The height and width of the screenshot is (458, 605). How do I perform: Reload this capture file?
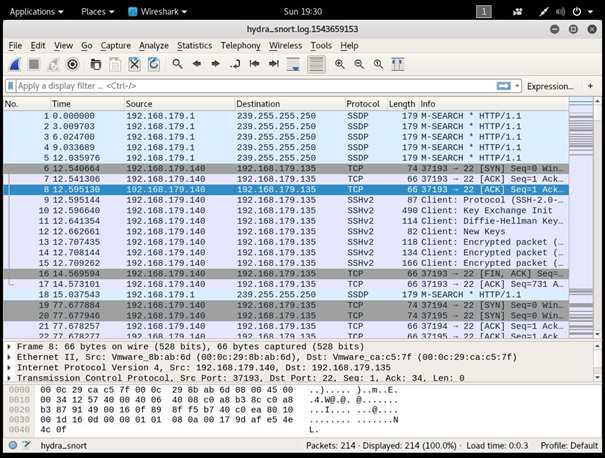pyautogui.click(x=154, y=64)
